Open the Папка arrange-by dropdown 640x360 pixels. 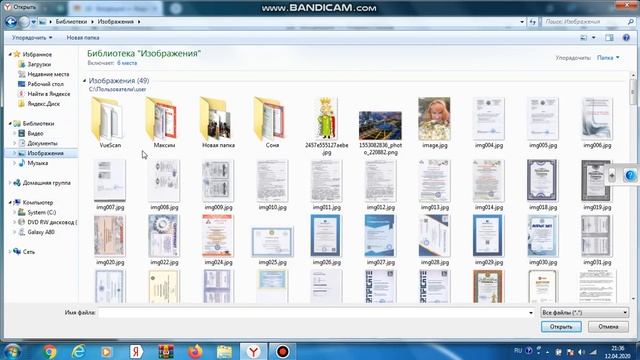(608, 58)
